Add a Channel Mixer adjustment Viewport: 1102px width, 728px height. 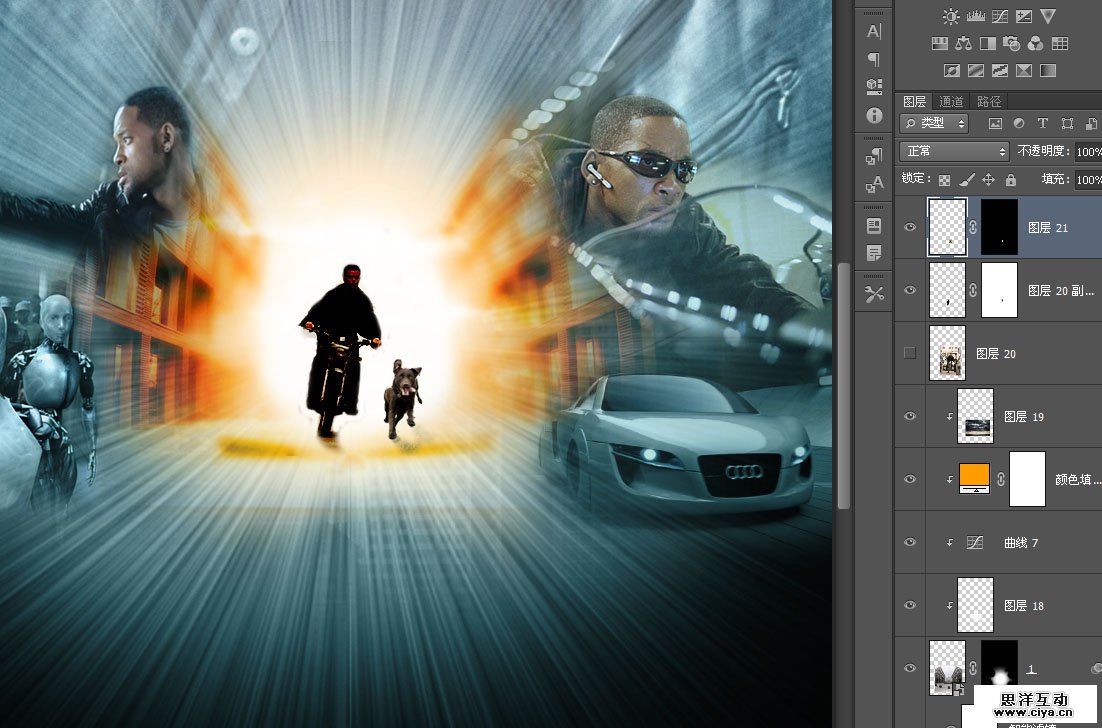1035,44
